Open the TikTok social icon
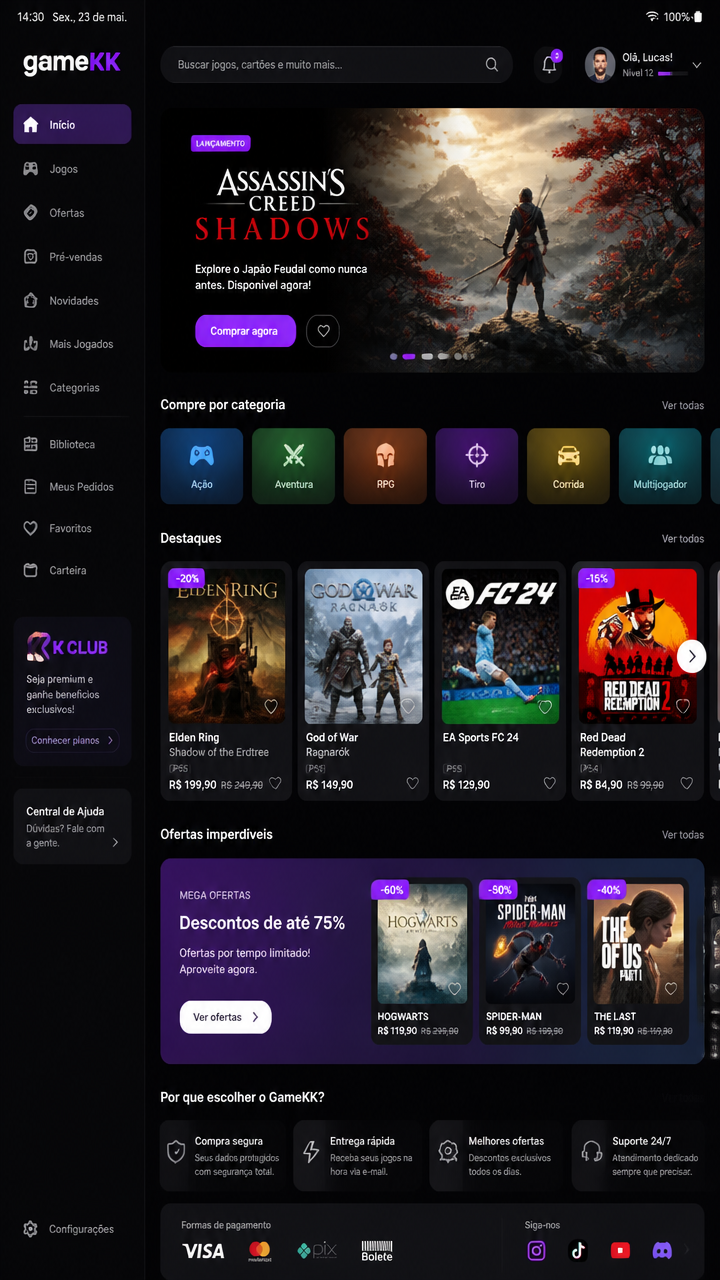This screenshot has width=720, height=1280. (578, 1251)
